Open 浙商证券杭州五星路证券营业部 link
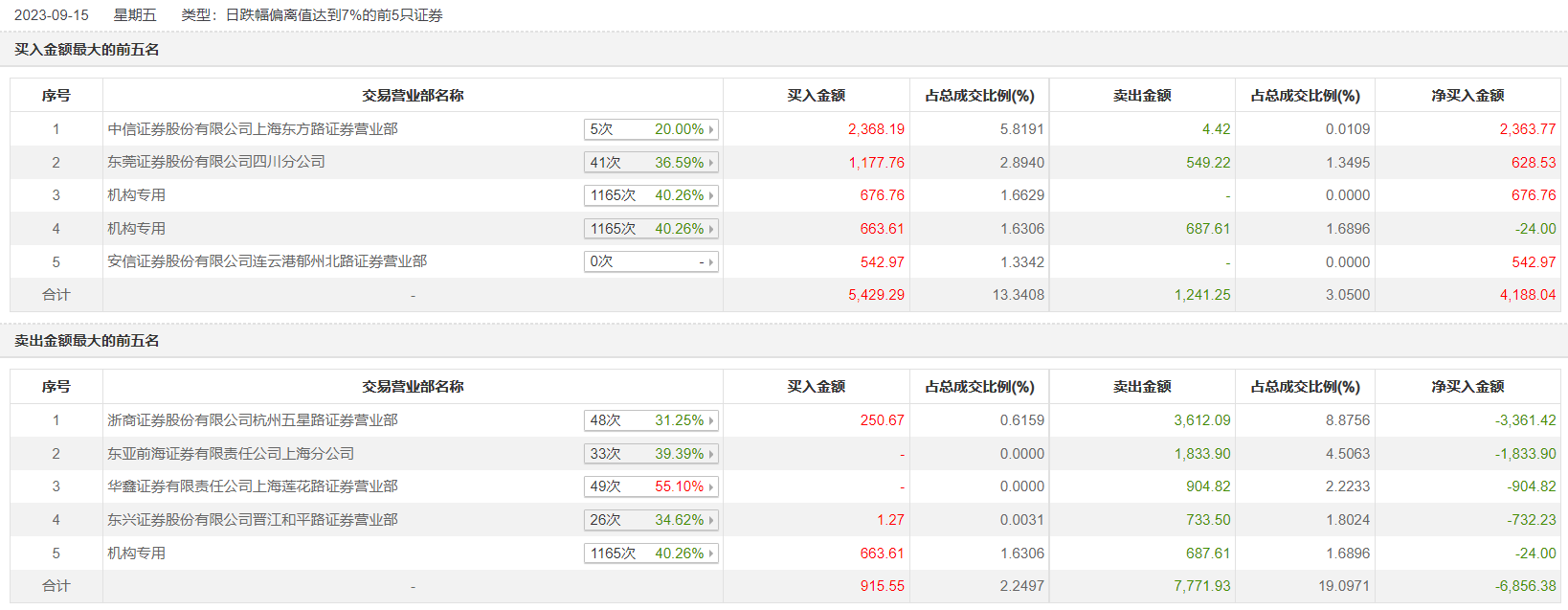The height and width of the screenshot is (610, 1568). click(253, 420)
